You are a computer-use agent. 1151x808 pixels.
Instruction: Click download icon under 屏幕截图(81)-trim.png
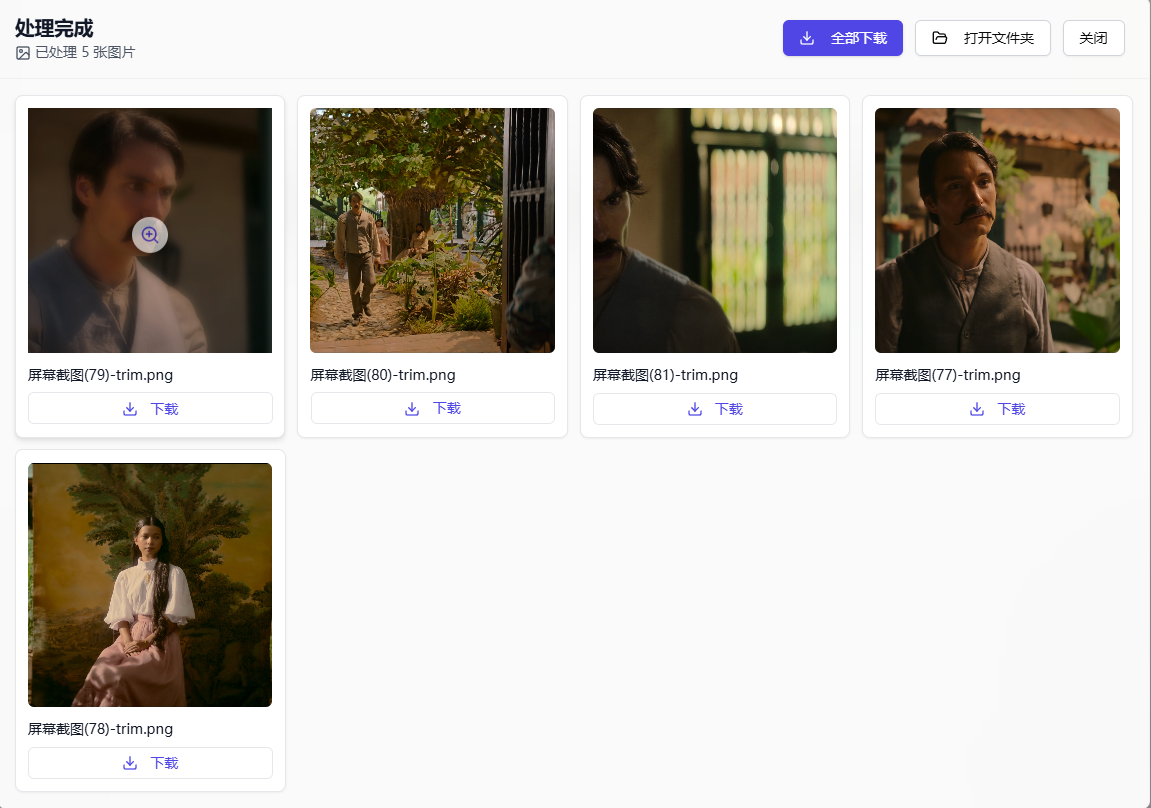tap(695, 409)
